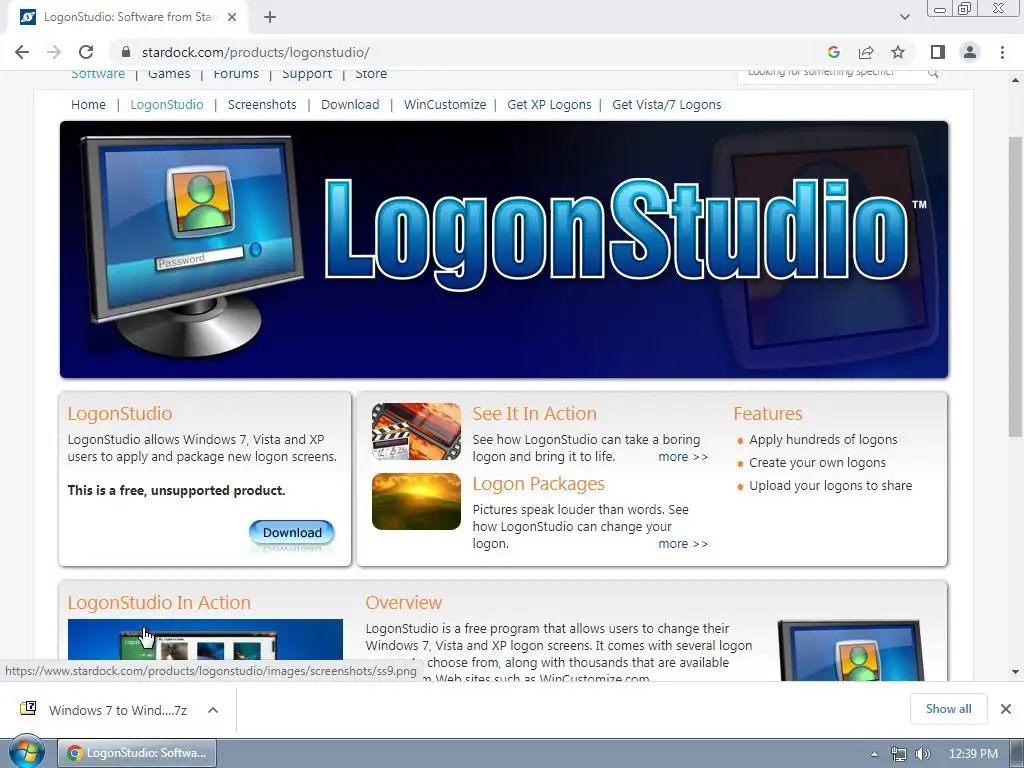Viewport: 1024px width, 768px height.
Task: Open the Support top menu link
Action: pyautogui.click(x=307, y=74)
